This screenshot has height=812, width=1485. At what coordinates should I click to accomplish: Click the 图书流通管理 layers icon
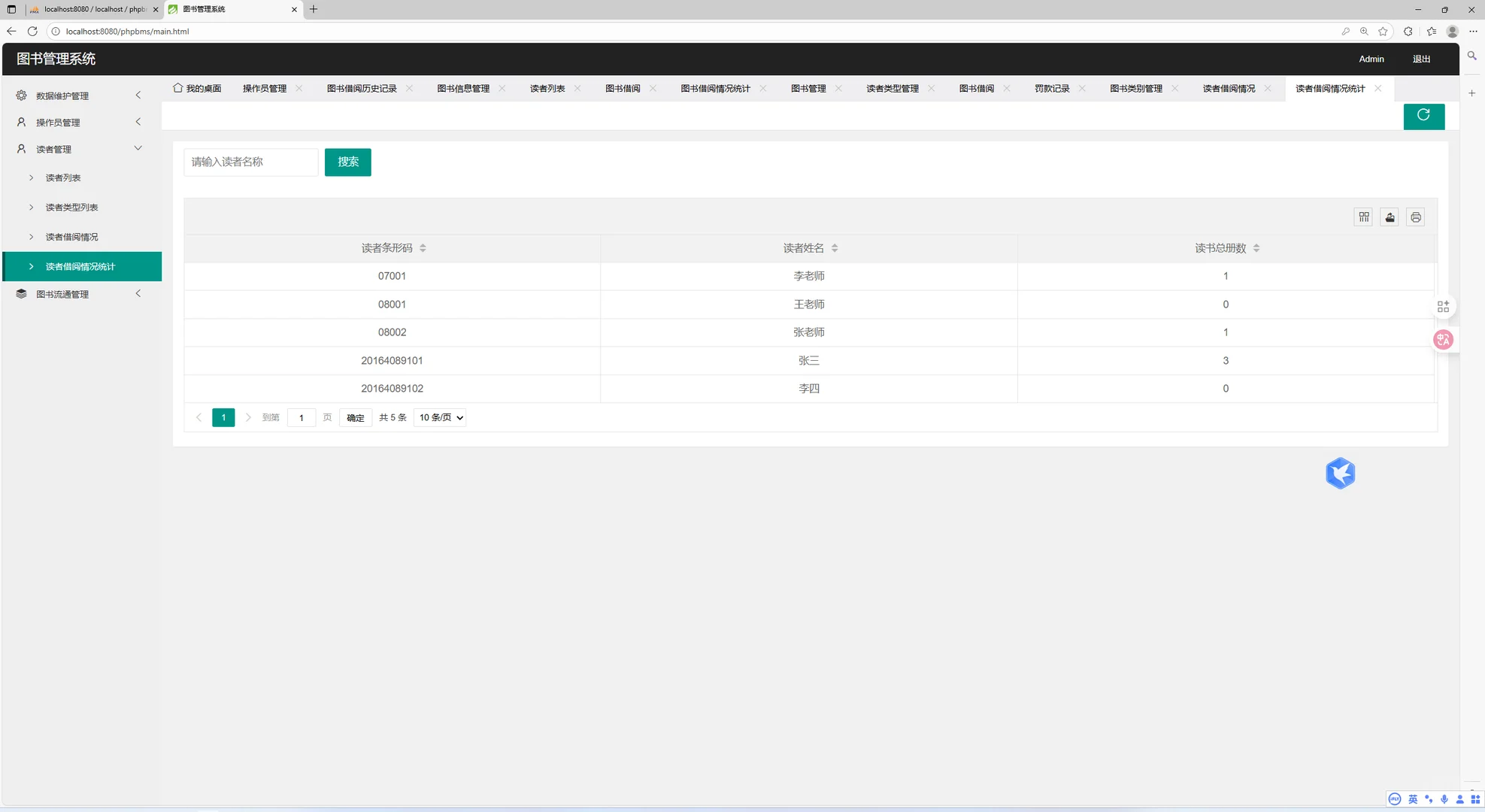pos(20,294)
